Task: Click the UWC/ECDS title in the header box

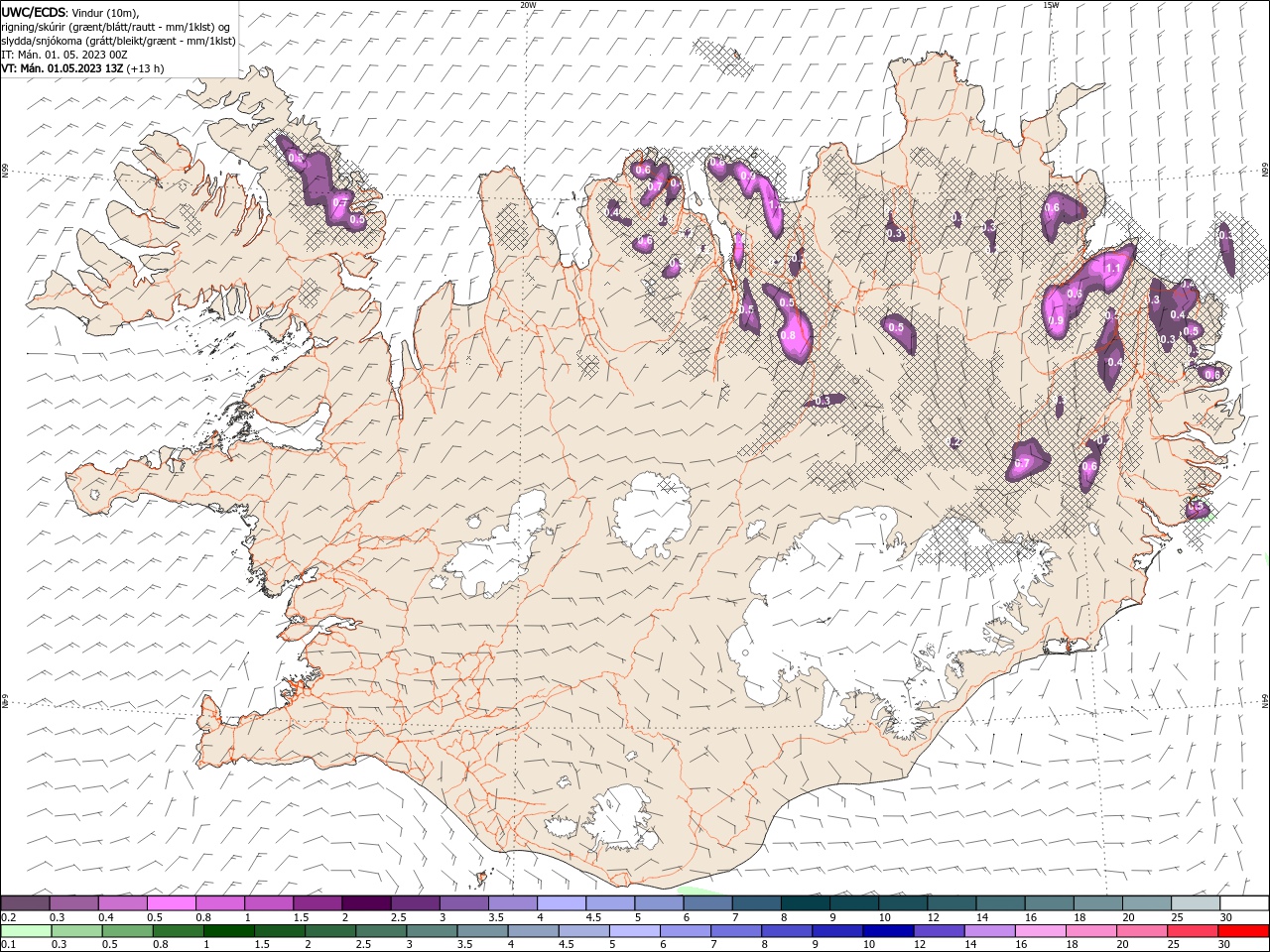Action: [x=35, y=12]
